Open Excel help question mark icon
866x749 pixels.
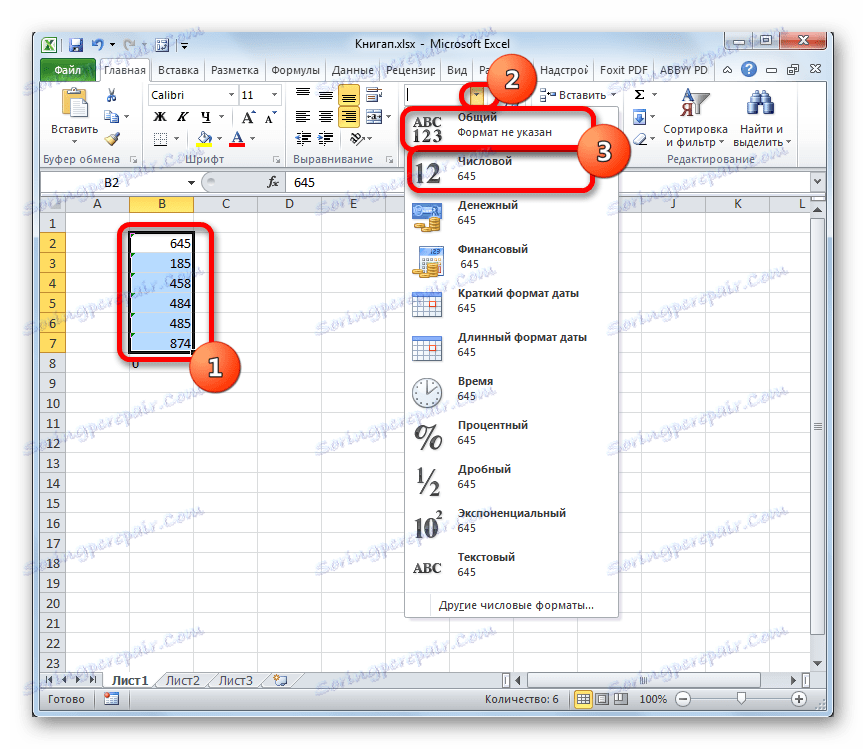point(749,70)
